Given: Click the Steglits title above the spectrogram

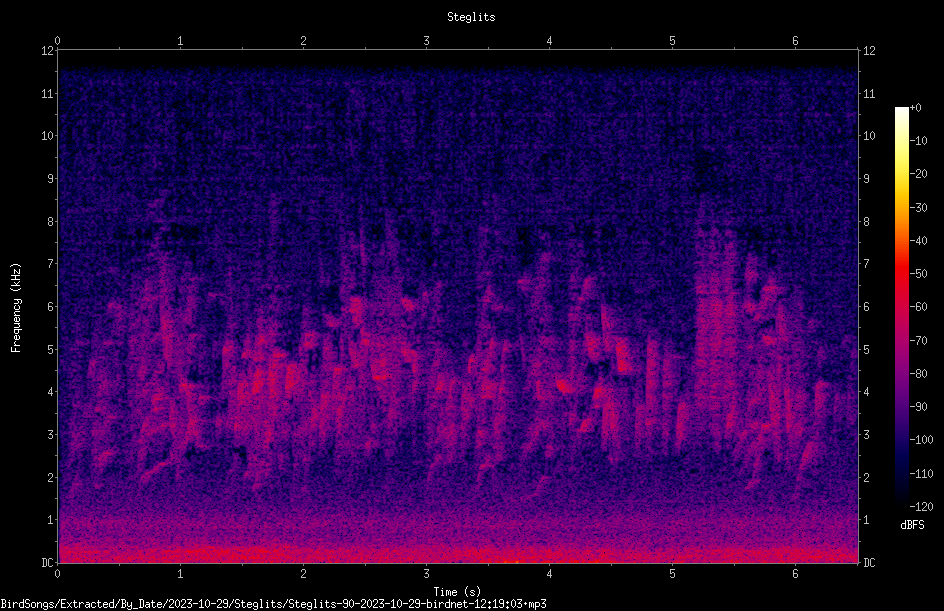Looking at the screenshot, I should 471,17.
